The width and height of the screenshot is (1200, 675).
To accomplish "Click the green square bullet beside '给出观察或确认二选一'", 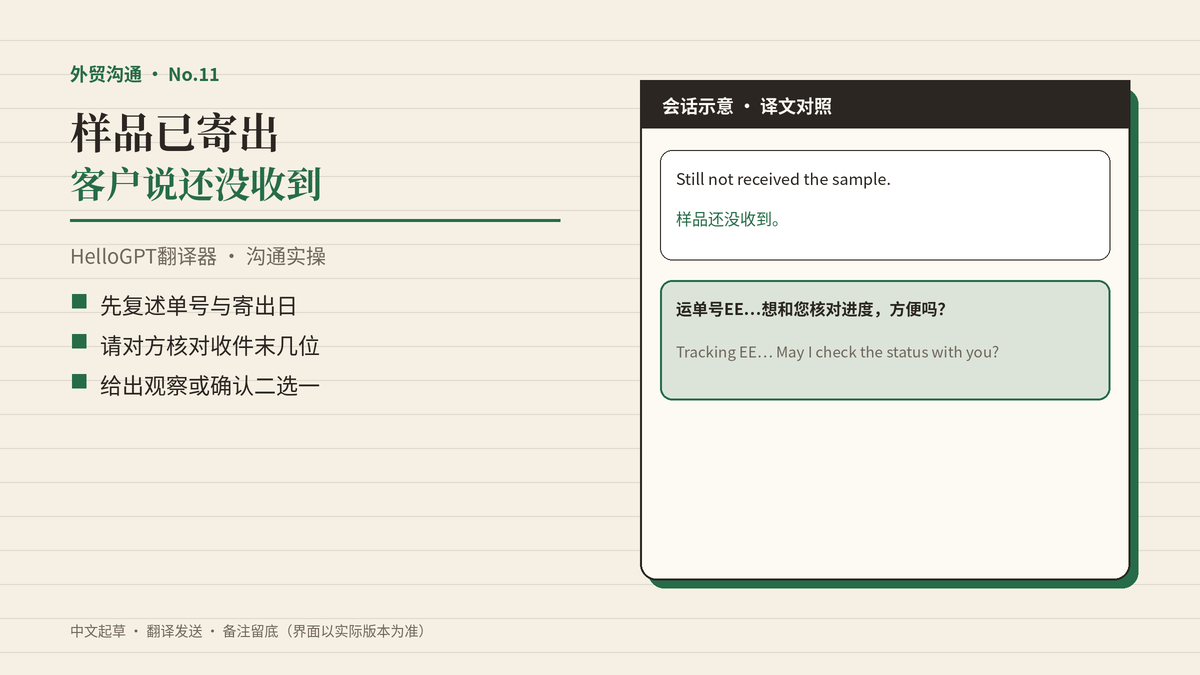I will [x=79, y=381].
